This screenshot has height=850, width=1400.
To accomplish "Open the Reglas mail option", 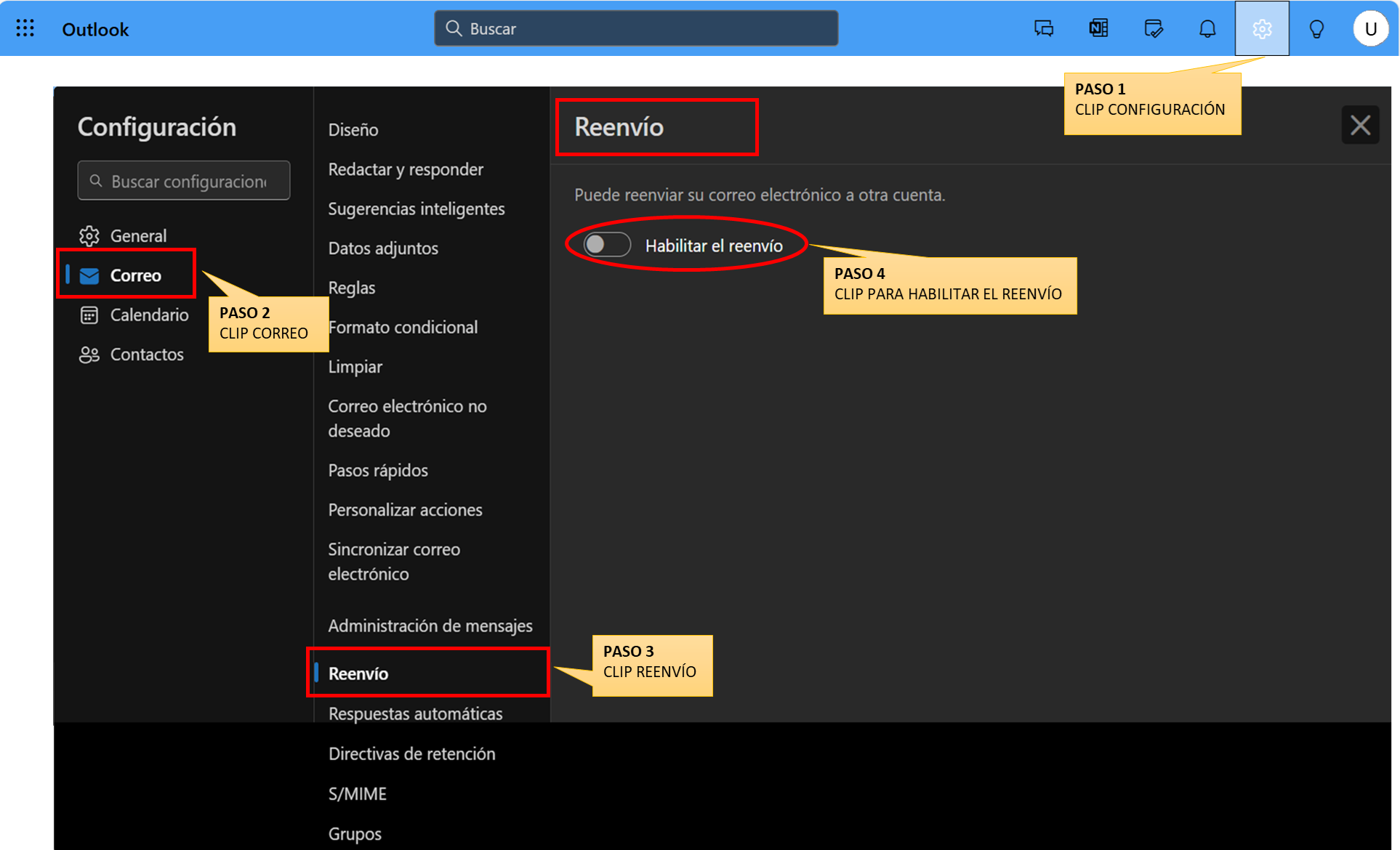I will pos(352,288).
